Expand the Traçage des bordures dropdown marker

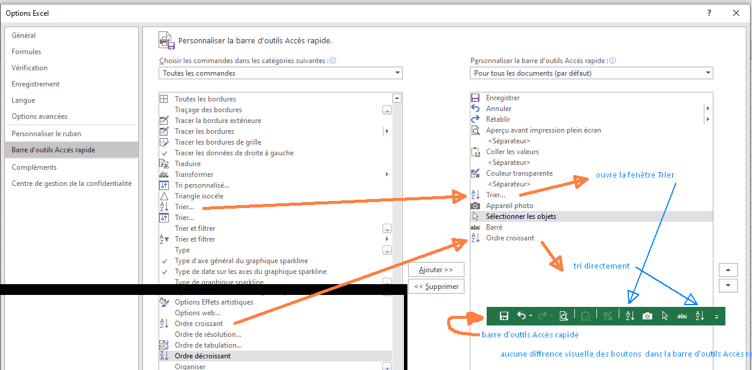point(387,111)
